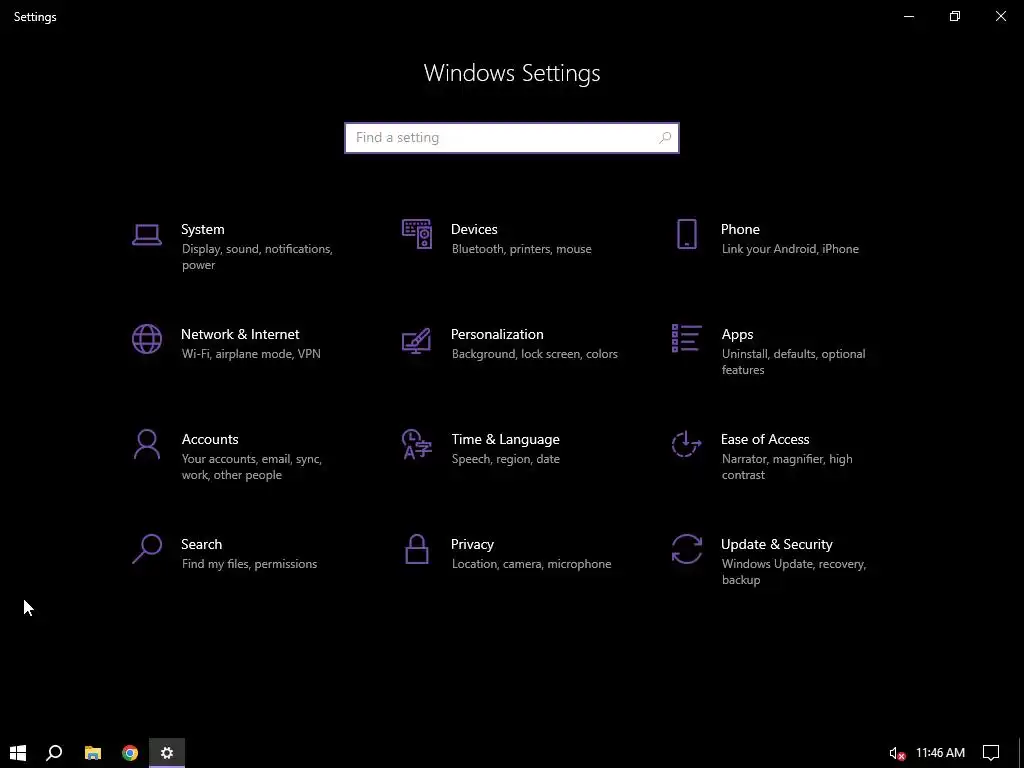Open the Time & Language icon
Viewport: 1024px width, 768px height.
tap(417, 444)
